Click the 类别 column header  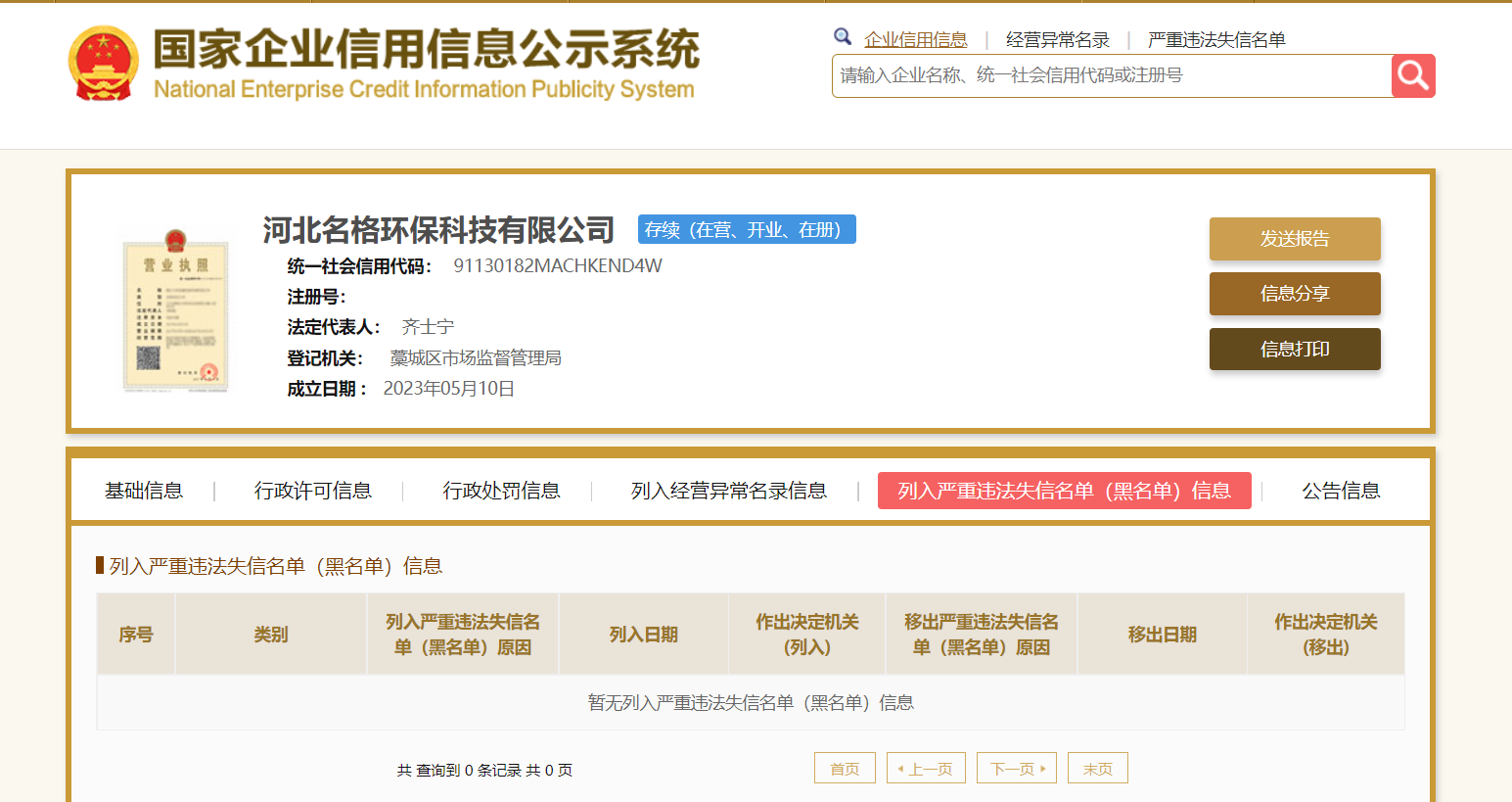click(271, 635)
